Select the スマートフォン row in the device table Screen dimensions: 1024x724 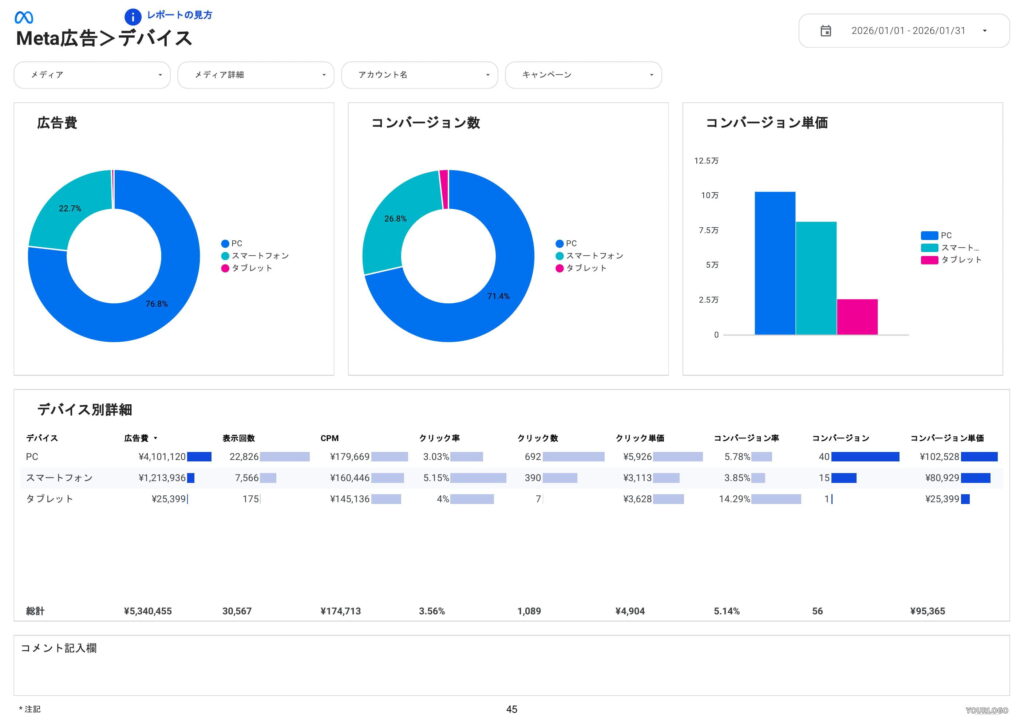[x=59, y=478]
